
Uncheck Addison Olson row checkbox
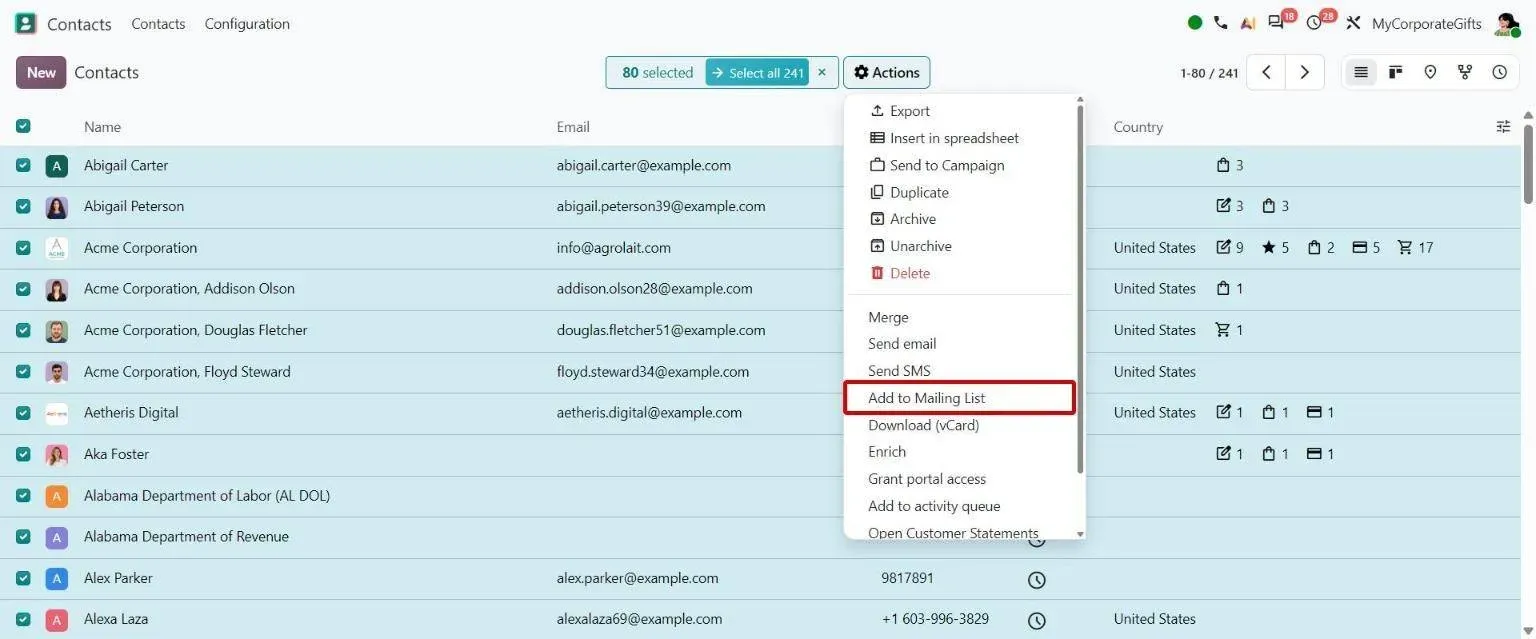pos(23,289)
